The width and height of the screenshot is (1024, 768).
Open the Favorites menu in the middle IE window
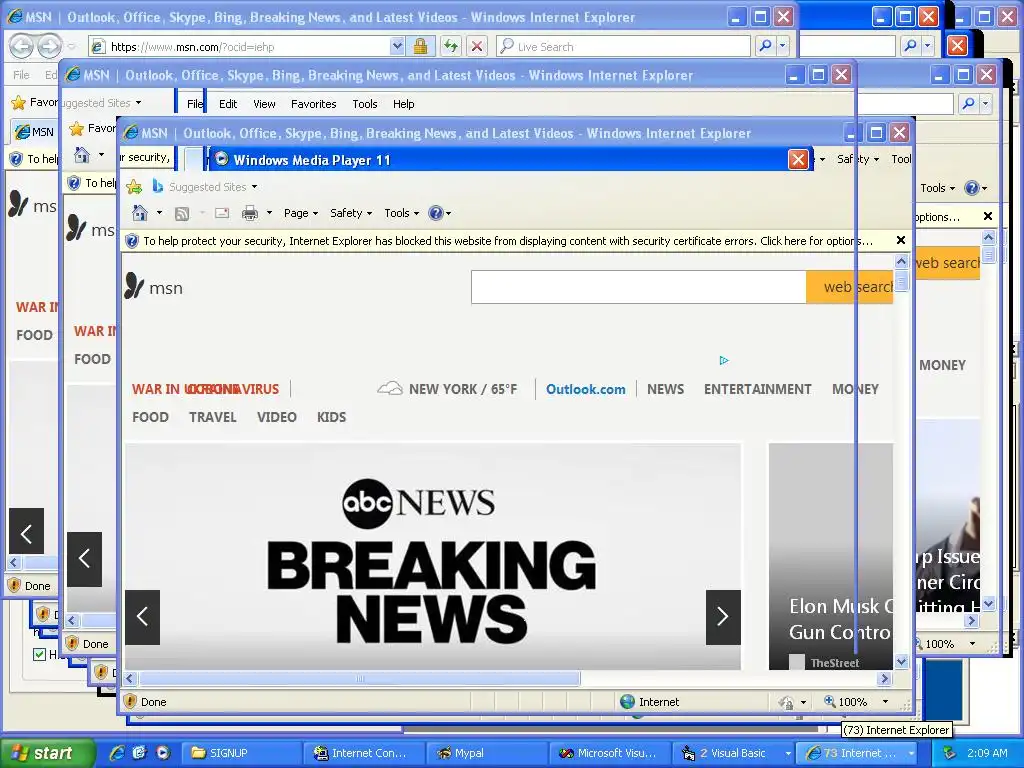[313, 104]
